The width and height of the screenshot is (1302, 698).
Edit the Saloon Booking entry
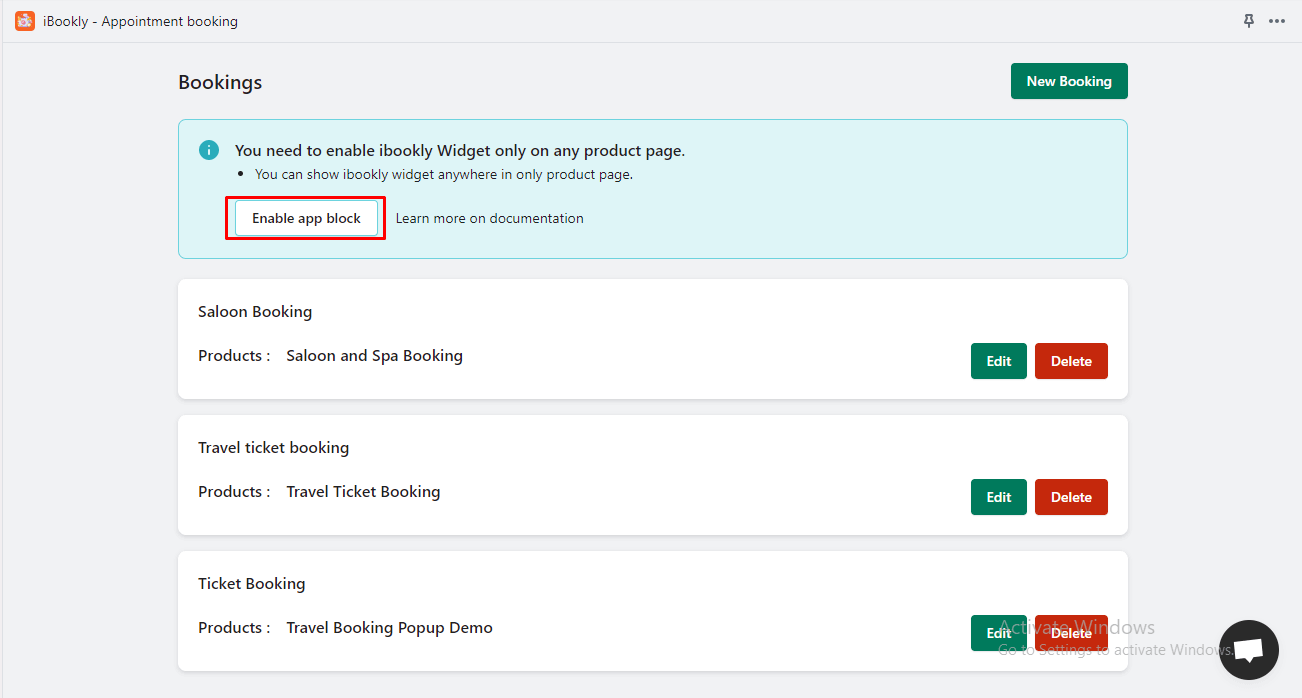point(998,361)
